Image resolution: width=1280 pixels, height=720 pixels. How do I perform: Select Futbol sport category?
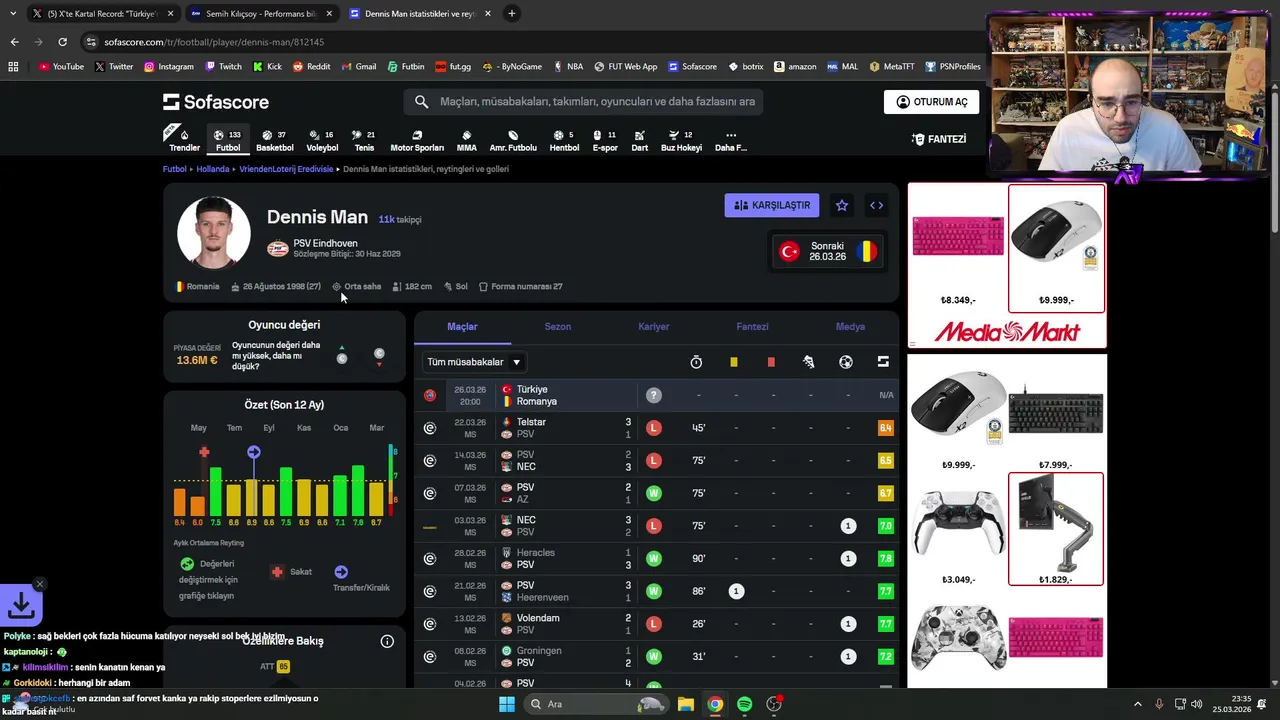point(228,140)
